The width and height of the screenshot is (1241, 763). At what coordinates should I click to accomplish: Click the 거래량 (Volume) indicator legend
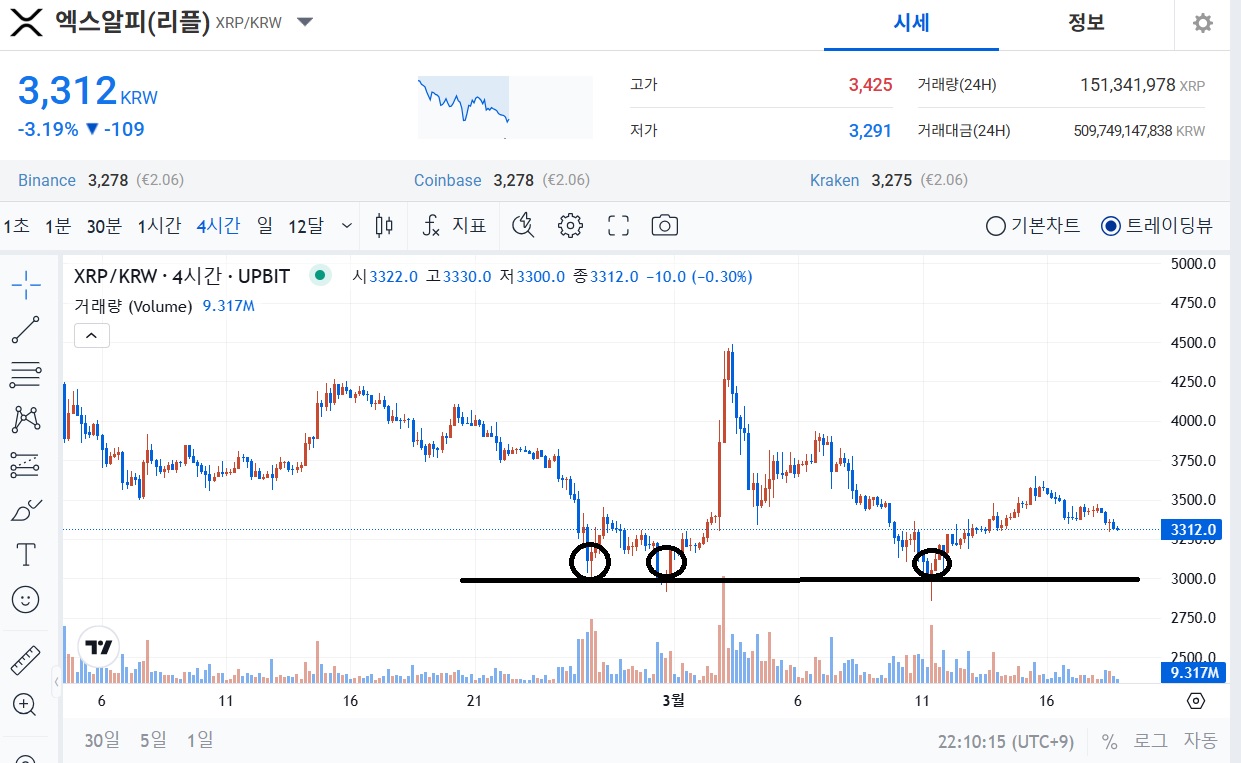click(133, 306)
